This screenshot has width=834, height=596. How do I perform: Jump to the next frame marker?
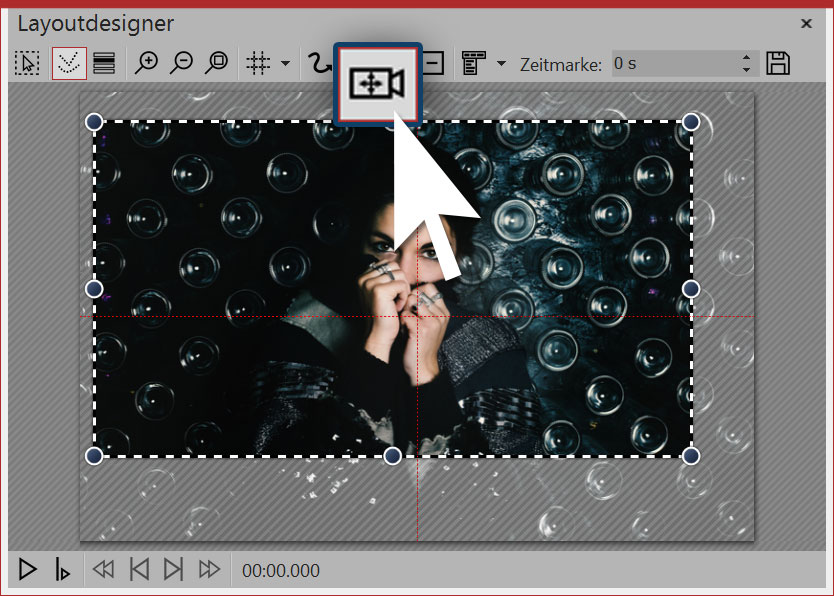[173, 569]
